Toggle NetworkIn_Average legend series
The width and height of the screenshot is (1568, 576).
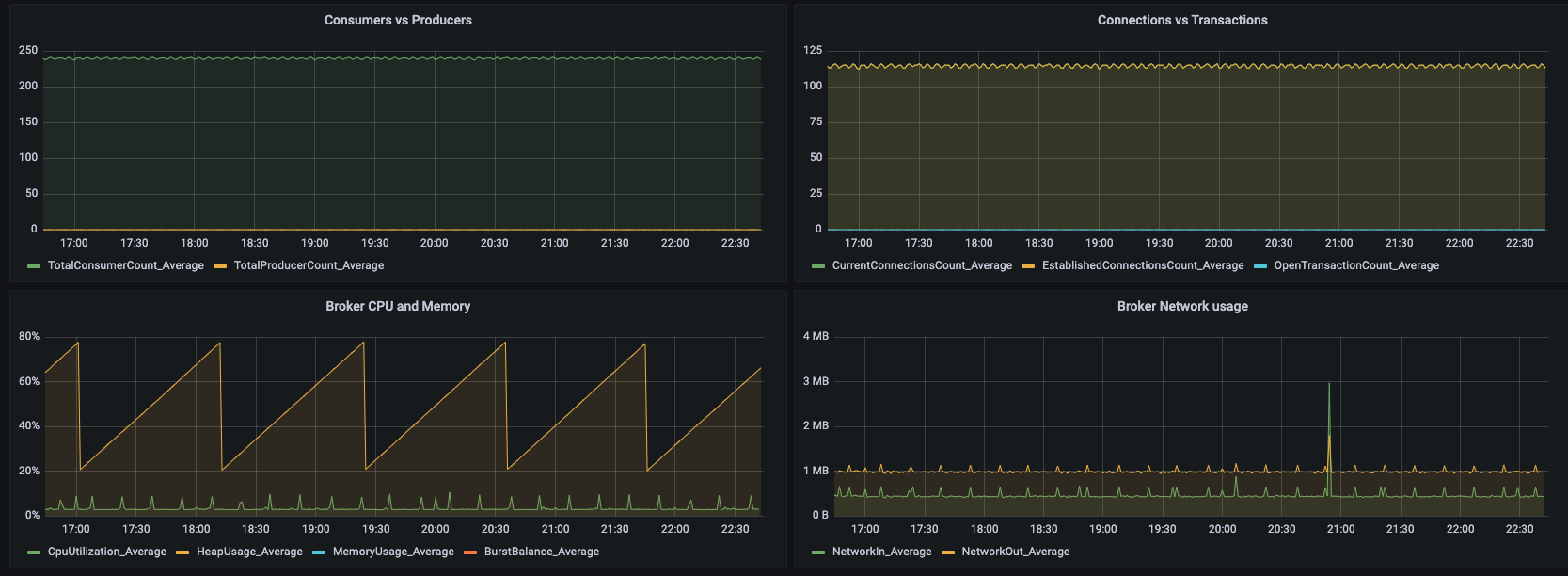(881, 552)
